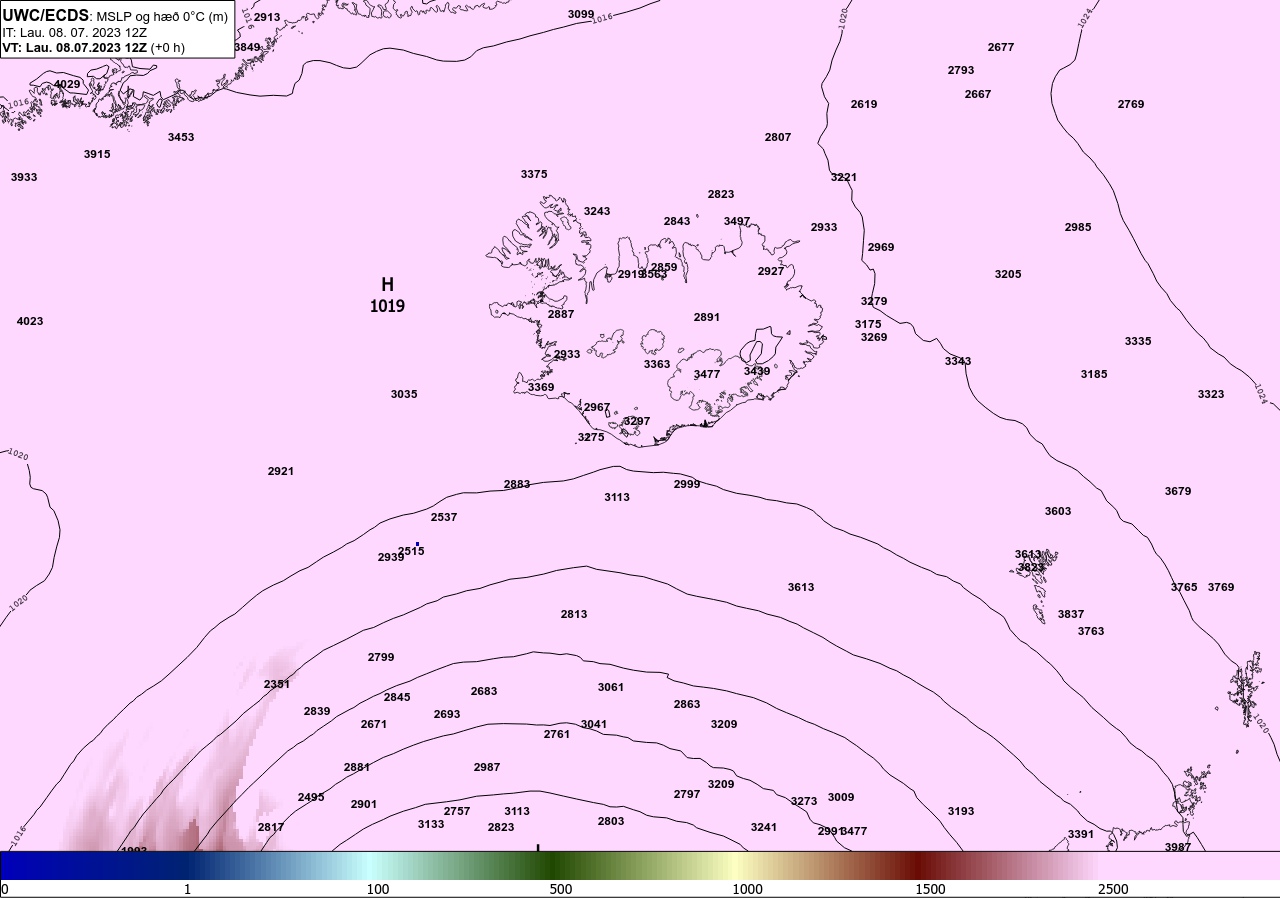Click the 3391 height value
The width and height of the screenshot is (1280, 898).
pyautogui.click(x=1081, y=834)
